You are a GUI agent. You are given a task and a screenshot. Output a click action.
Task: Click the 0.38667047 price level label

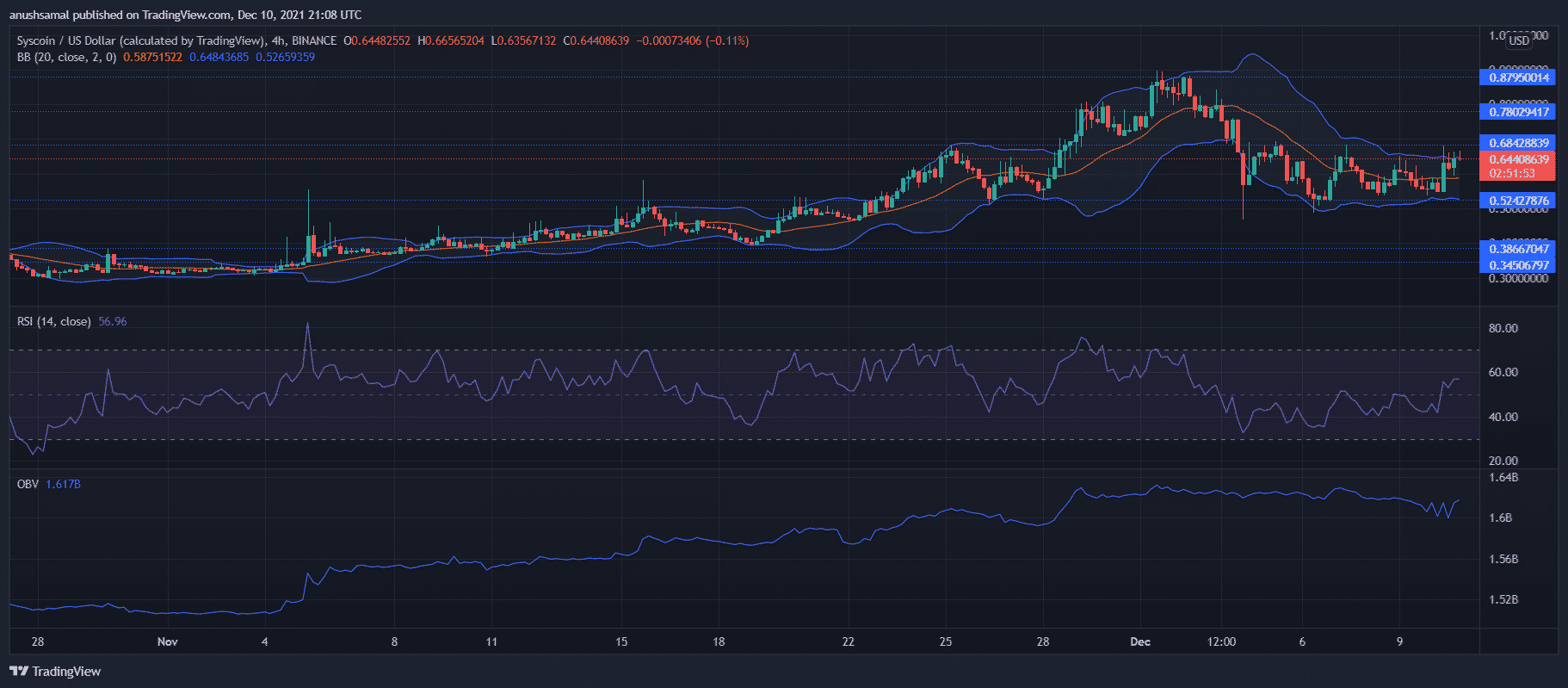tap(1519, 249)
